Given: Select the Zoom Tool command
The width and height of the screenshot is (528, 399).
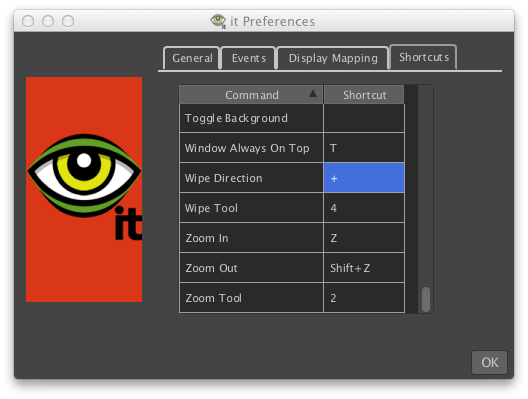Looking at the screenshot, I should pos(251,298).
